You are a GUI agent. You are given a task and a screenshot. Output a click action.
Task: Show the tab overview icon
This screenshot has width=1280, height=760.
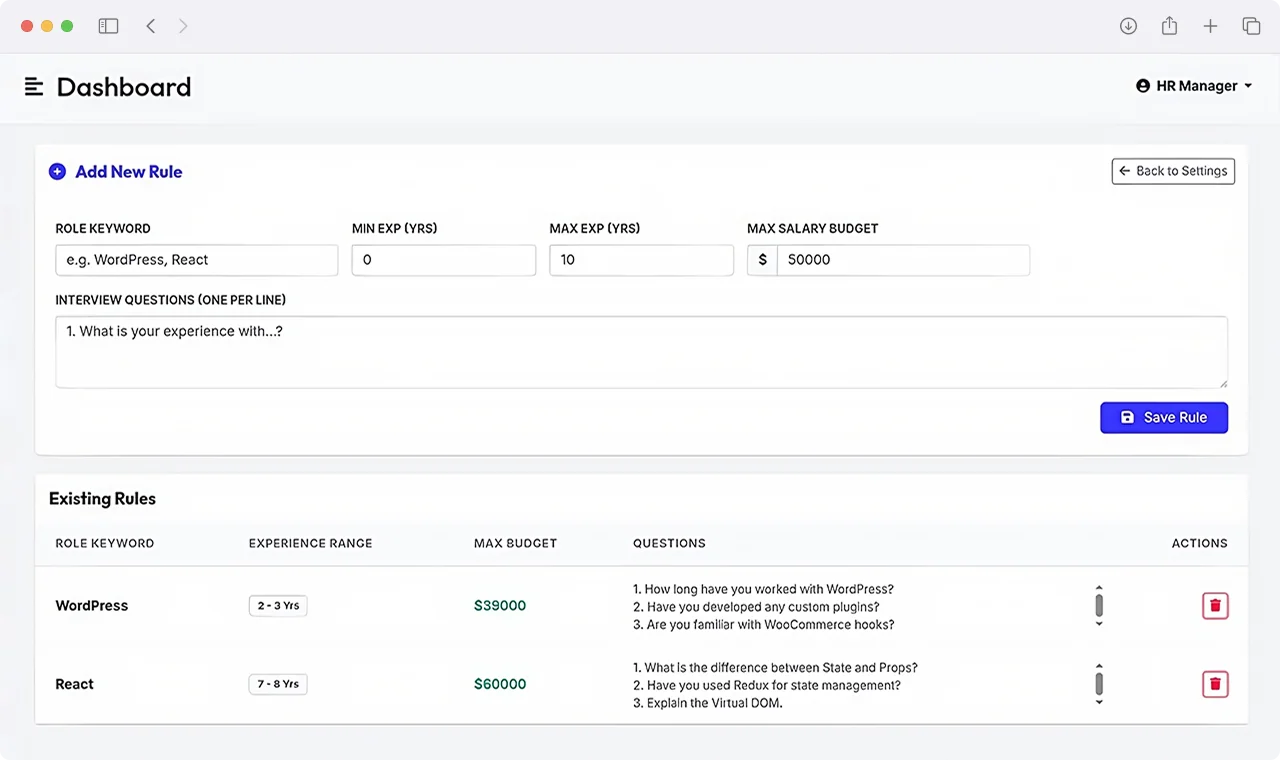[1251, 26]
